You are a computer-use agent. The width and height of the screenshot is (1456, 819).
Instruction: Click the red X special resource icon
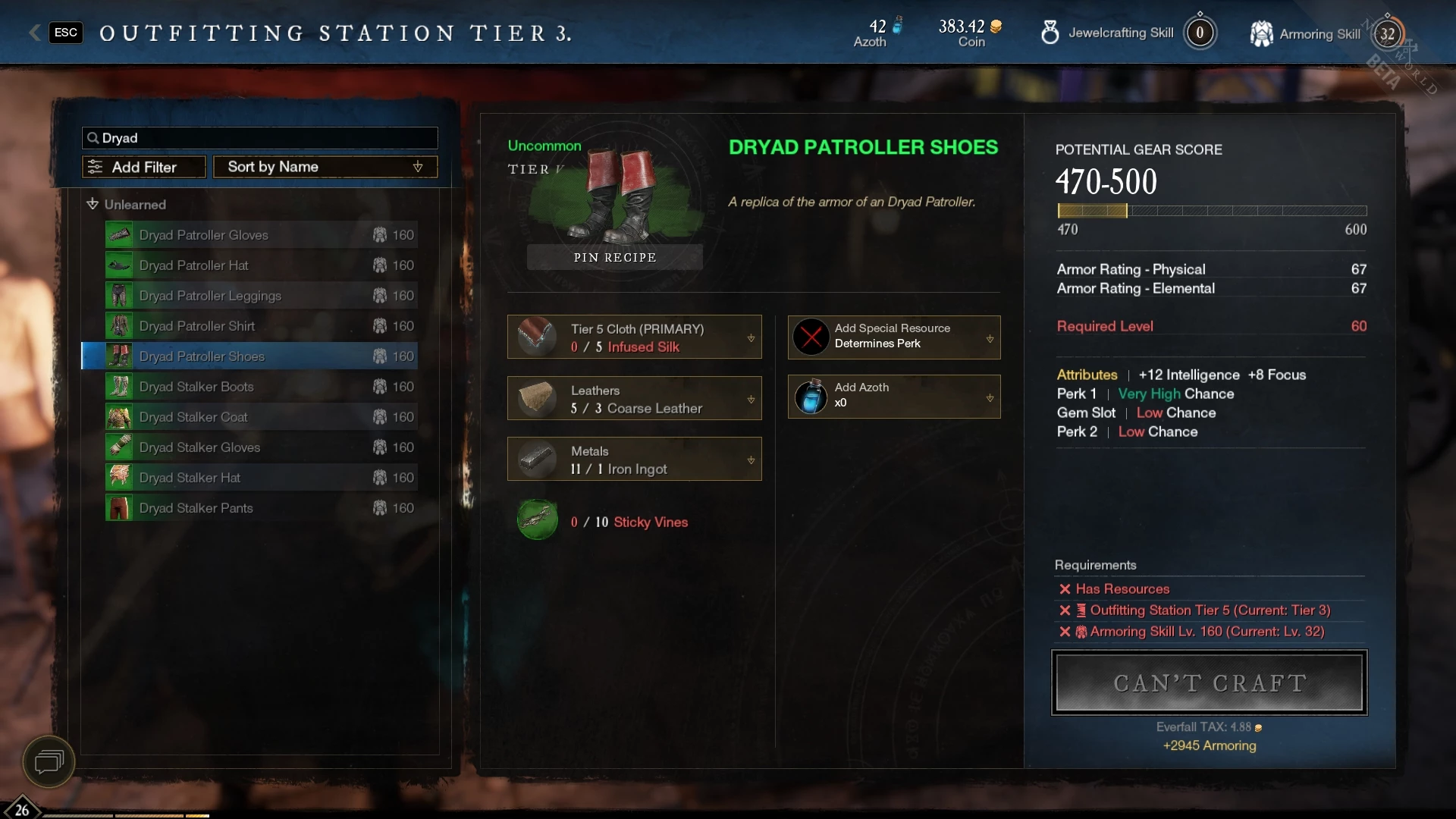pos(811,336)
